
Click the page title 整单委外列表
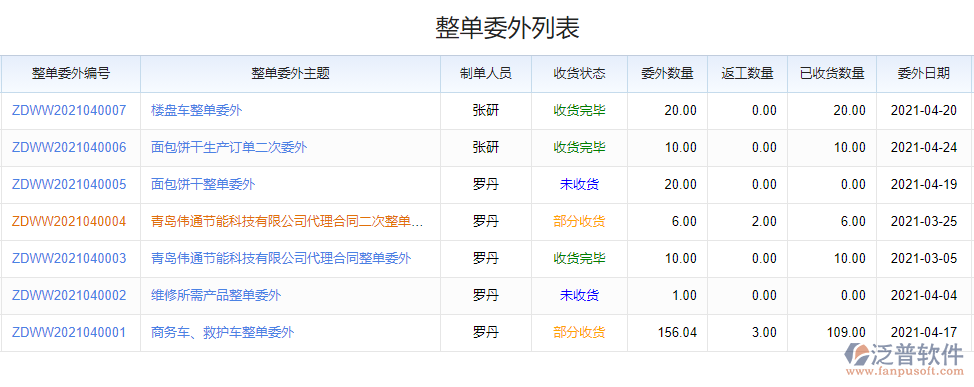click(x=507, y=29)
